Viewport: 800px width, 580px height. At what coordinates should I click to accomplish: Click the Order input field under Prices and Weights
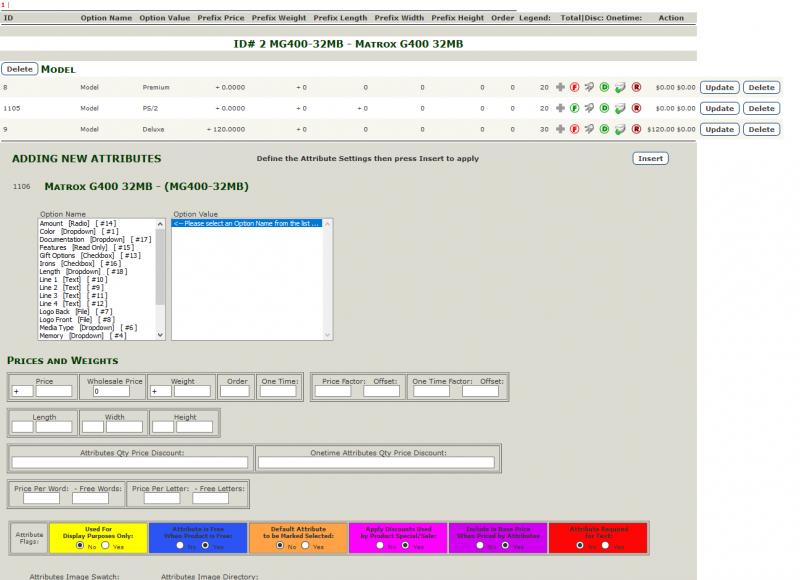(234, 391)
